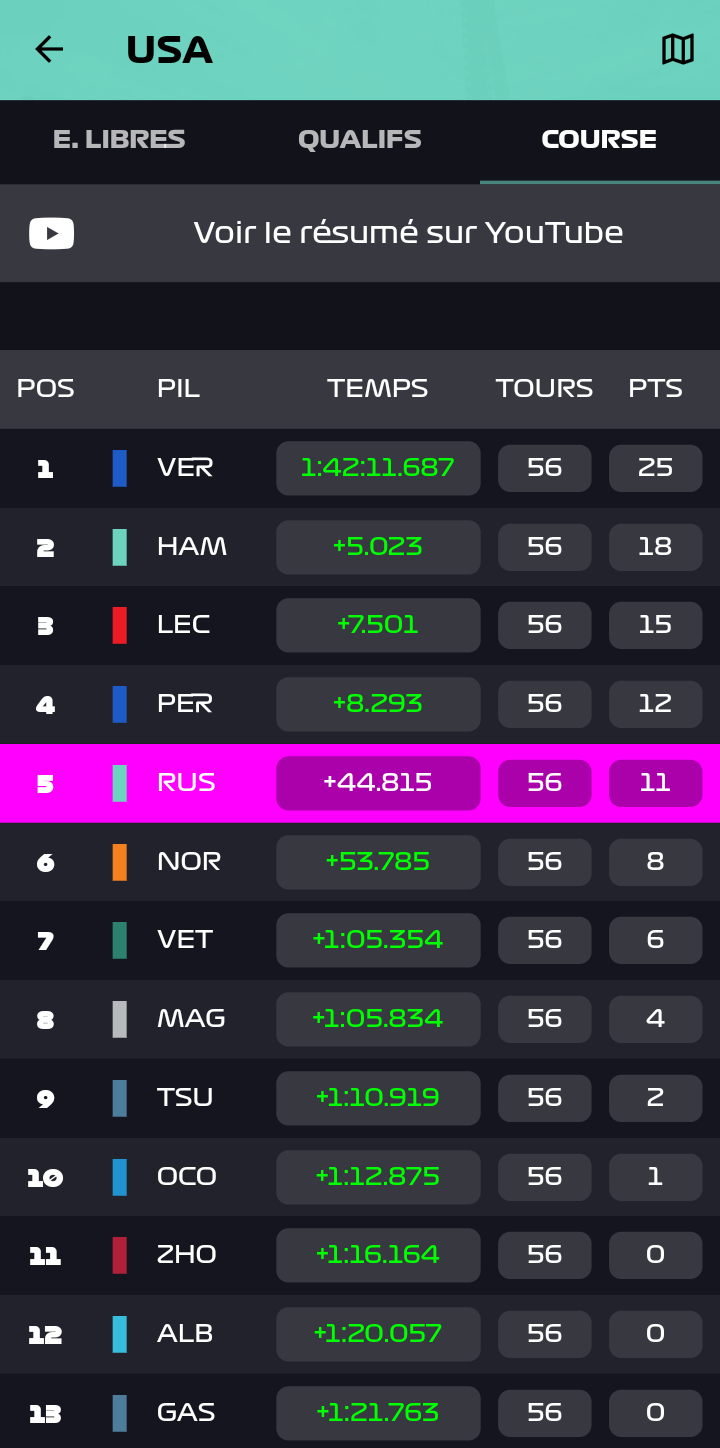Select driver name ALB
This screenshot has height=1448, width=720.
(x=185, y=1334)
